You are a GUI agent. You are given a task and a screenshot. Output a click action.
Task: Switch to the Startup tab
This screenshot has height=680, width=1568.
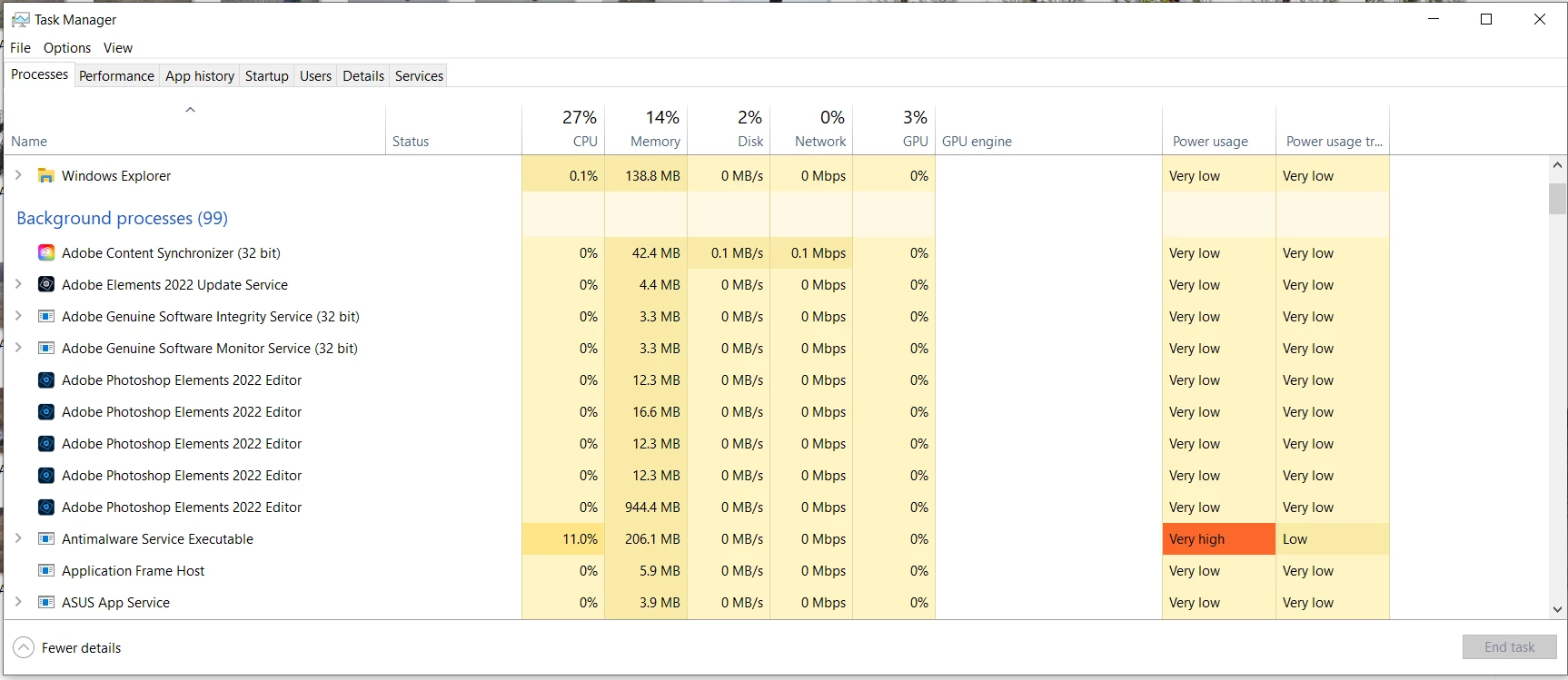click(267, 76)
